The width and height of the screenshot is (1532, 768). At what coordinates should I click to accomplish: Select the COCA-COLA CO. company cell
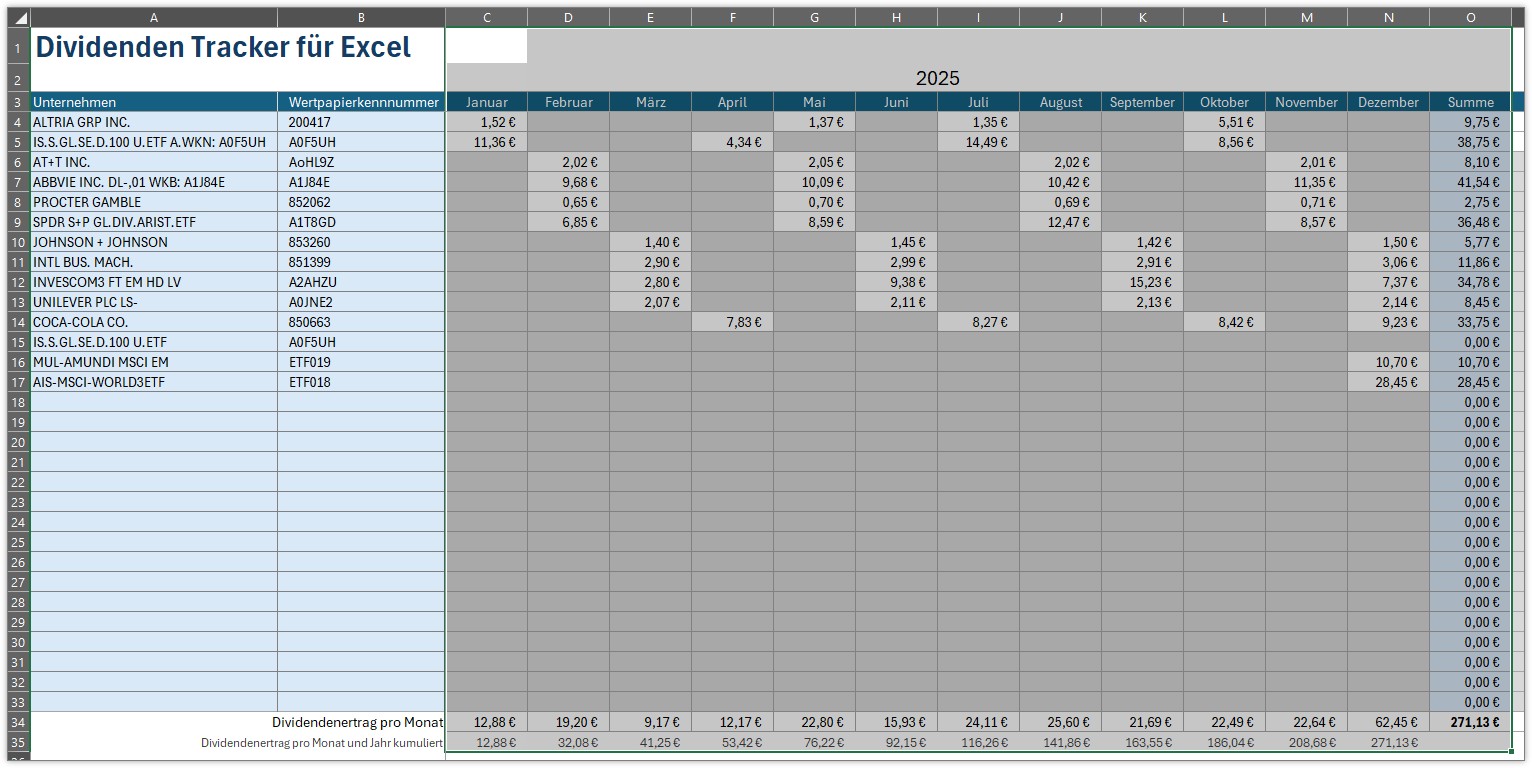coord(154,322)
